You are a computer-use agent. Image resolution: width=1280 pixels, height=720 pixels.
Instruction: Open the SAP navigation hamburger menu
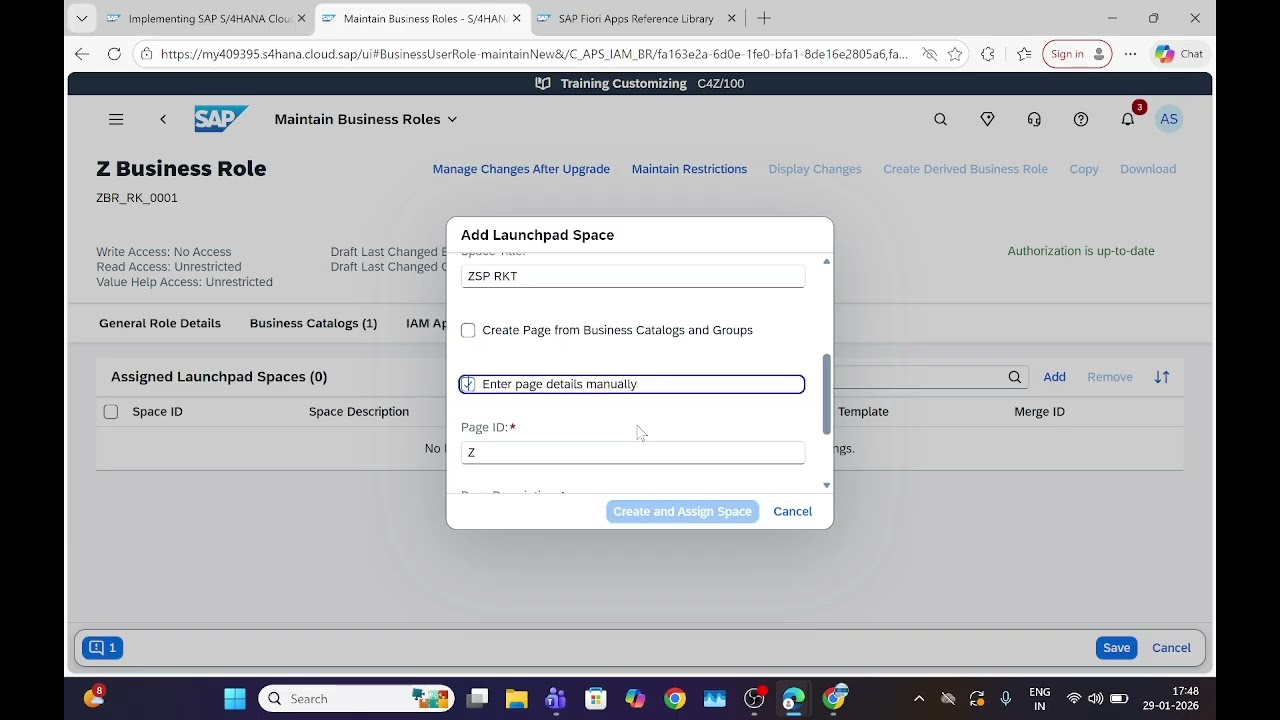tap(116, 119)
